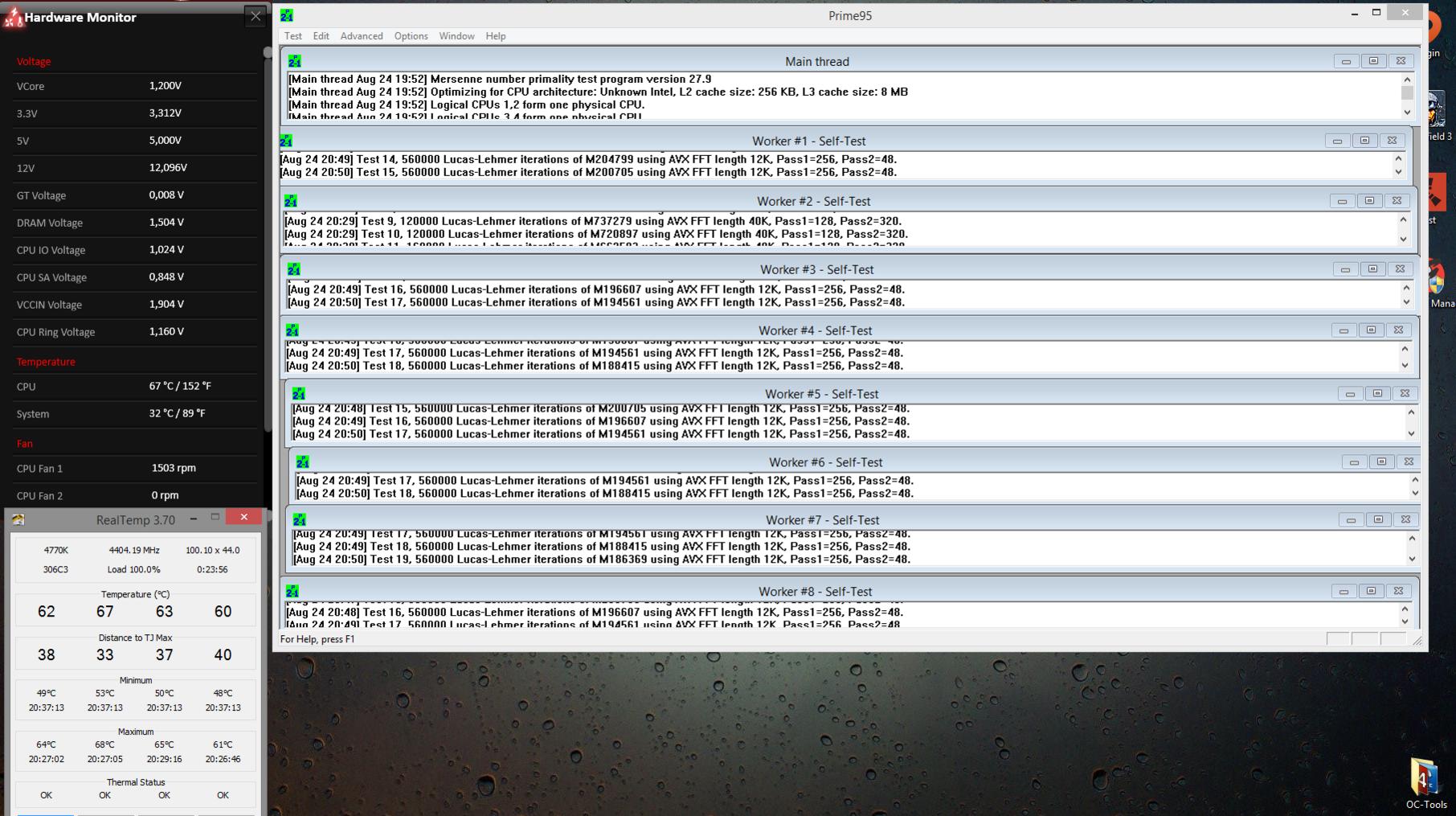Click the Worker #3 log scroll-up arrow
This screenshot has width=1456, height=816.
tap(1406, 289)
